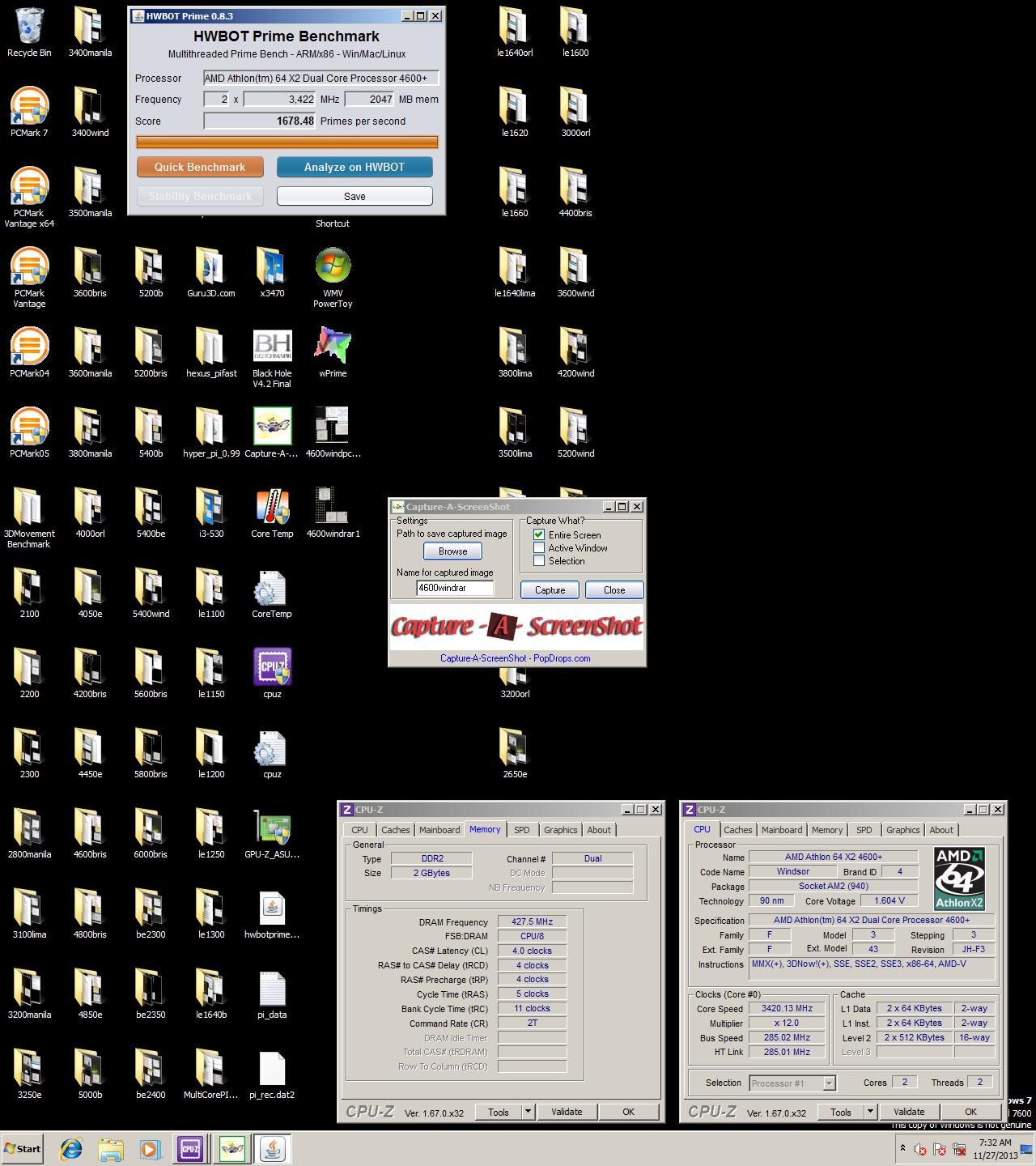Switch to Caches tab in left CPU-Z window
The image size is (1036, 1166).
click(396, 830)
